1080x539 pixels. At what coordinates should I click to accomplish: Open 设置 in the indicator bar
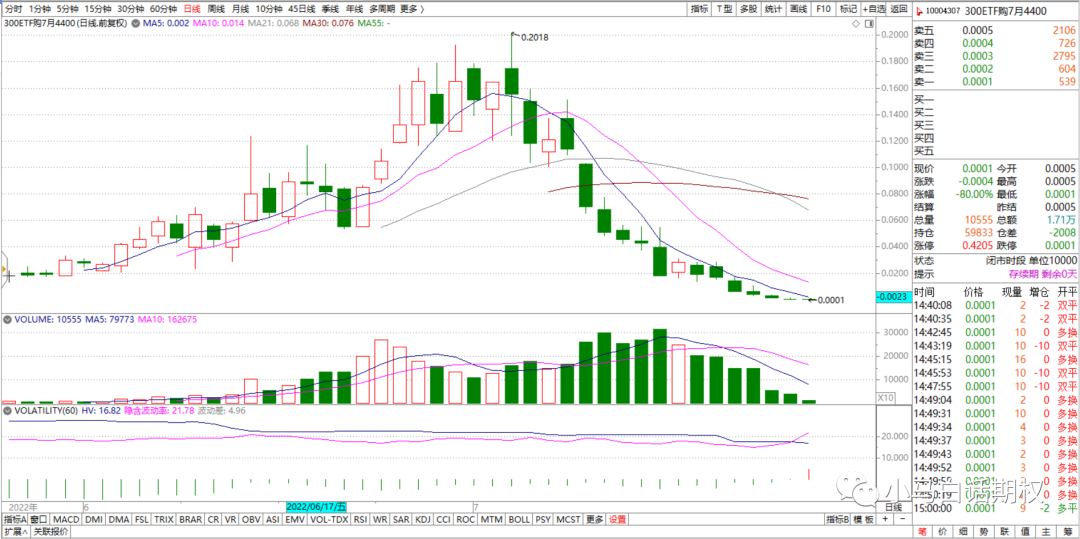point(618,520)
